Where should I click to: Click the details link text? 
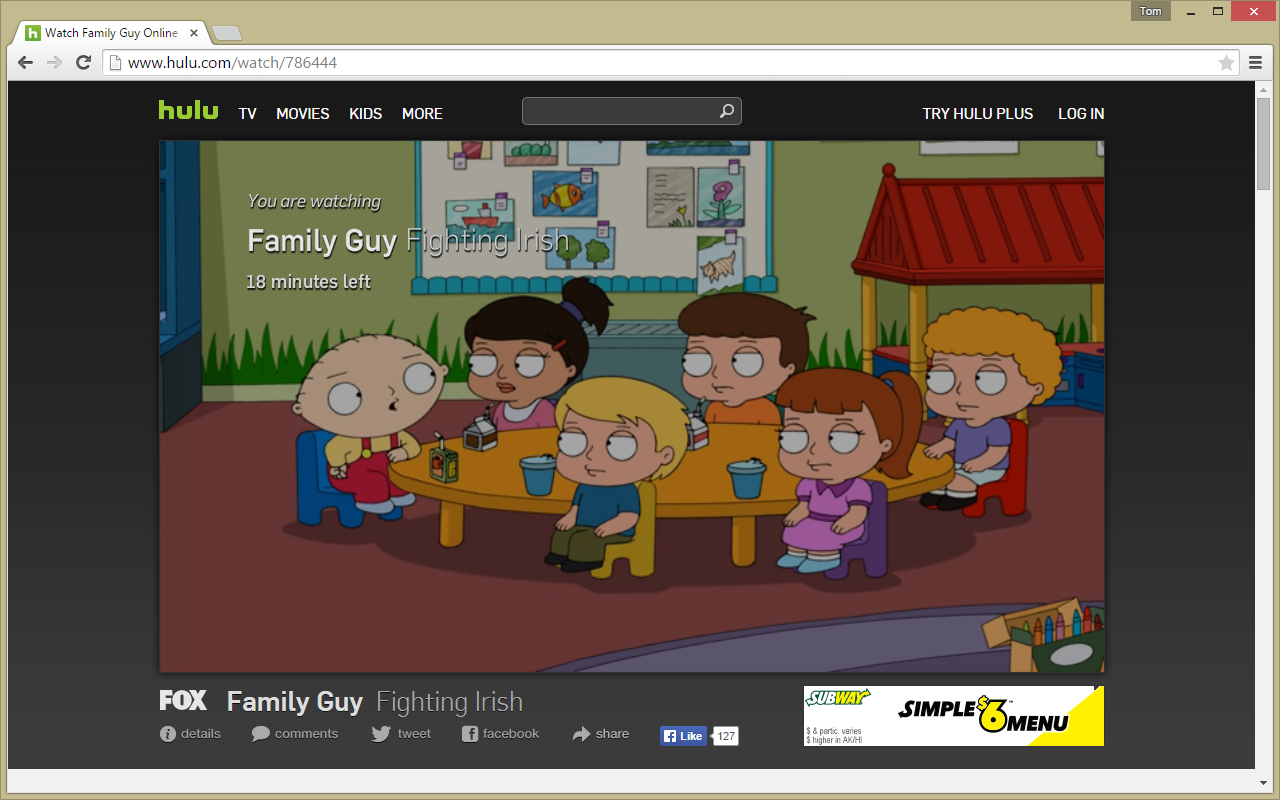(x=201, y=734)
